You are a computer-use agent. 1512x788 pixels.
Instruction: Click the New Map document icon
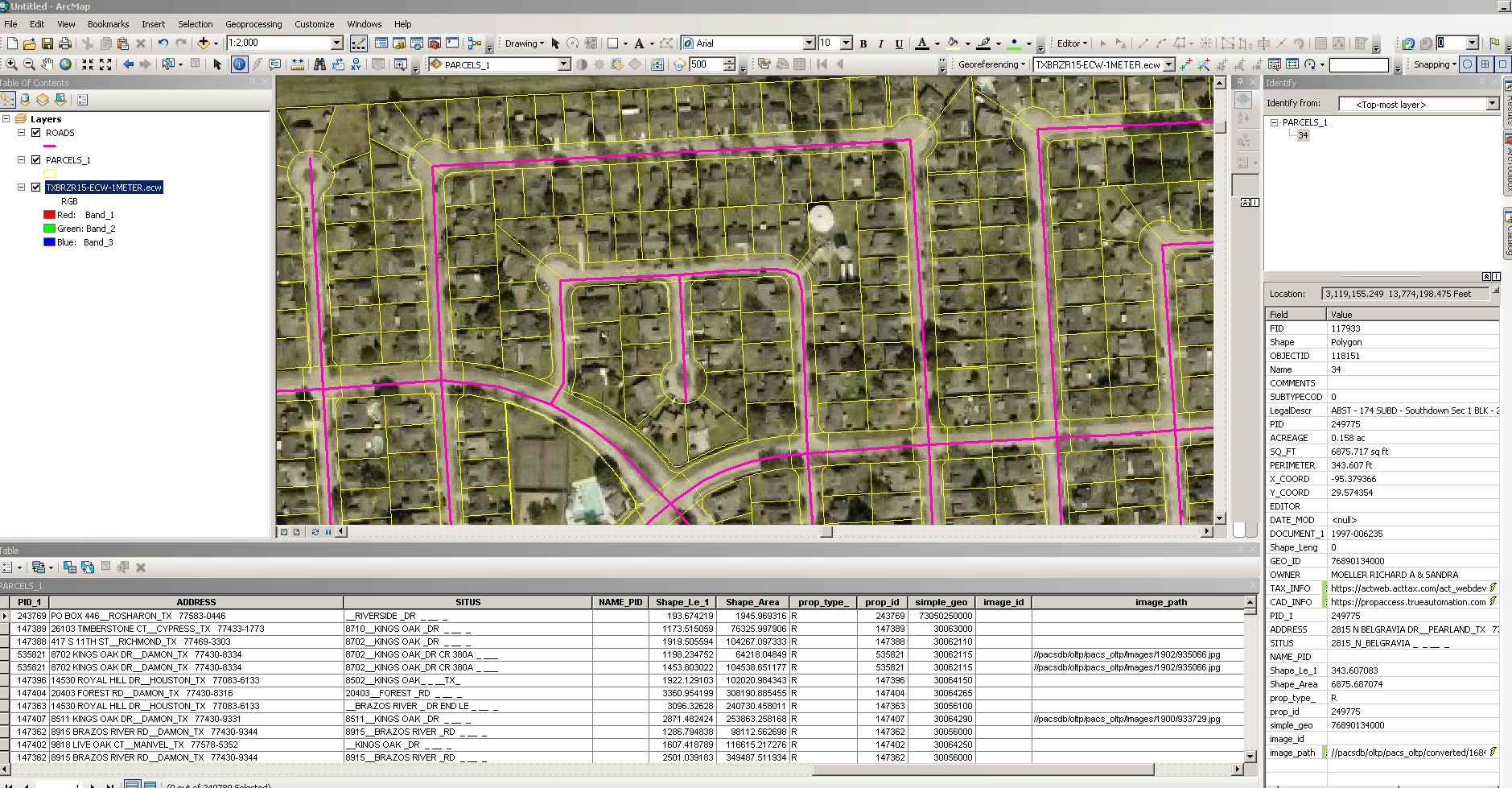[x=11, y=43]
